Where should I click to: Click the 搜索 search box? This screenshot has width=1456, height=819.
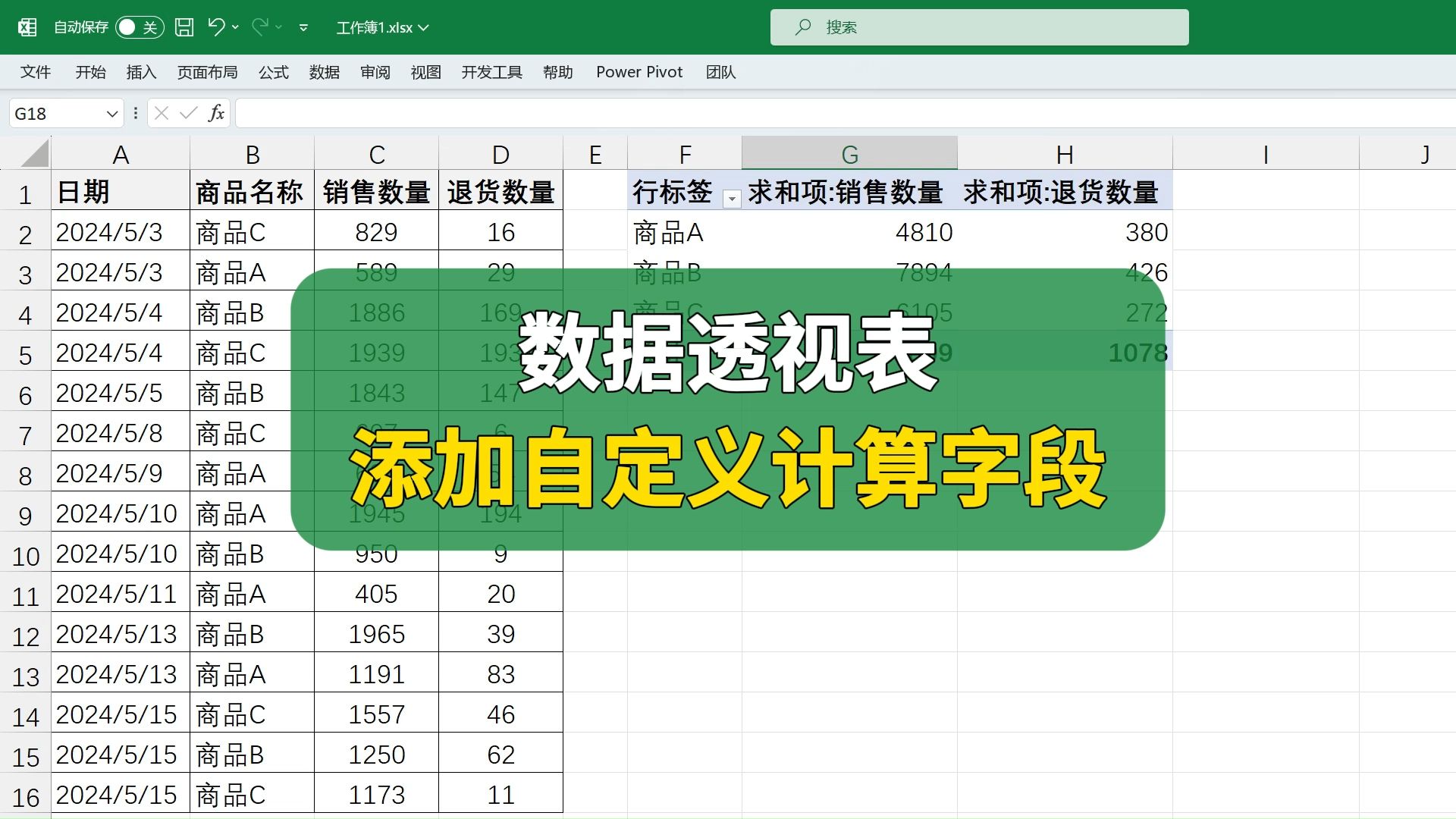(x=979, y=27)
